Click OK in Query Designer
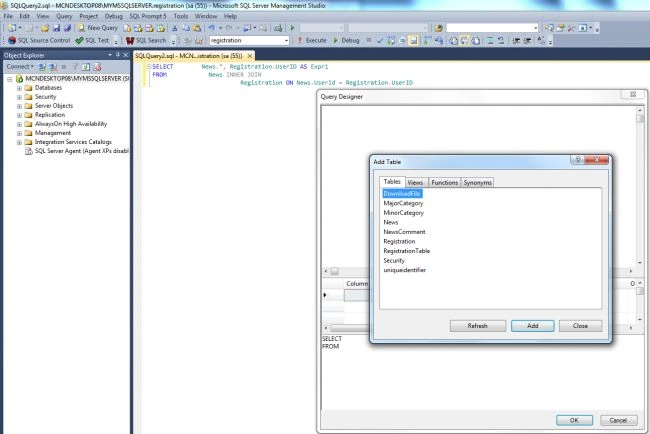Screen dimensions: 650x434 coord(574,420)
